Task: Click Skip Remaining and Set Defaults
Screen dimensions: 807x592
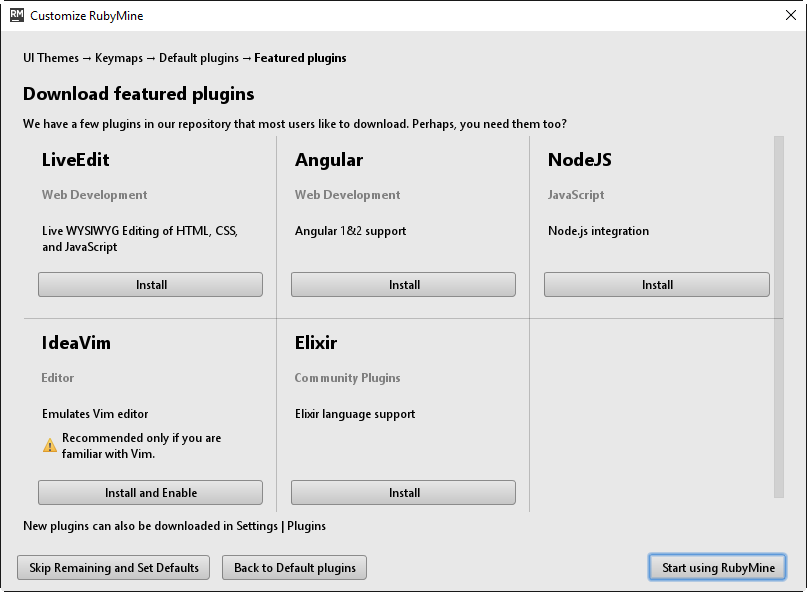Action: pyautogui.click(x=114, y=568)
